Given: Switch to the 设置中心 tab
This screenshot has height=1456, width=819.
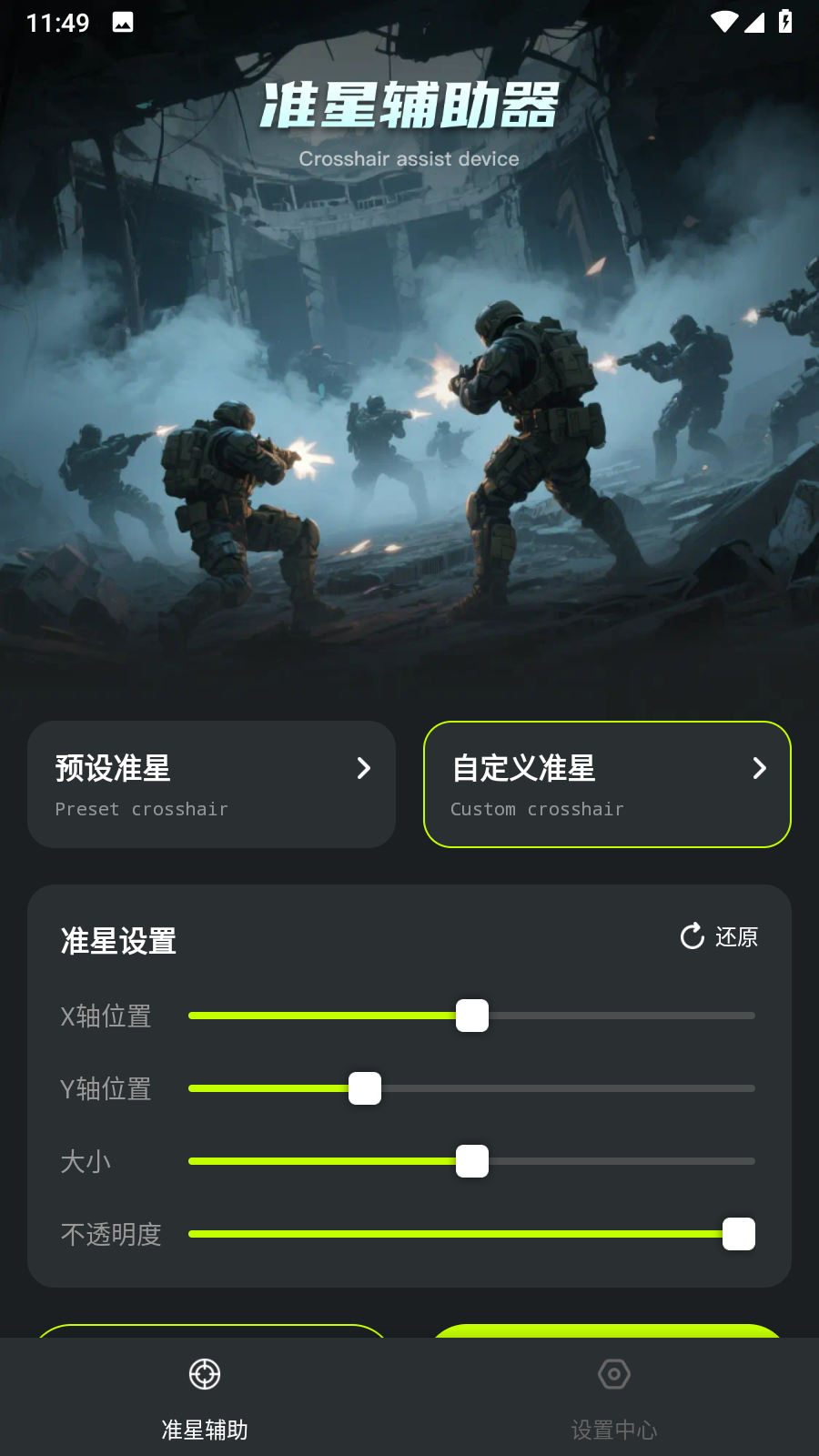Looking at the screenshot, I should [x=614, y=1397].
